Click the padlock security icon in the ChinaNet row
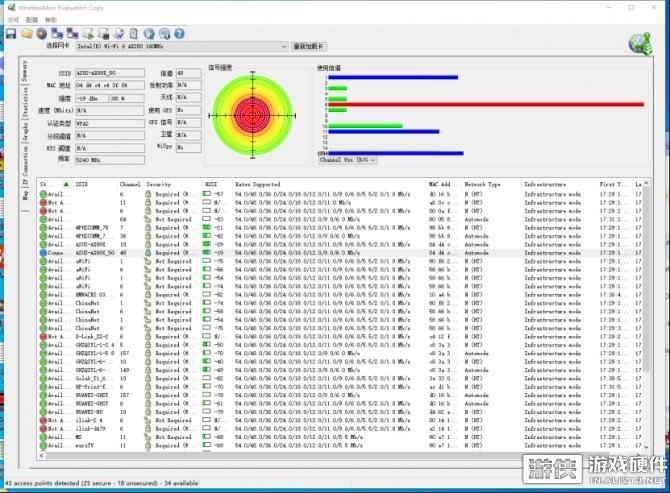This screenshot has height=493, width=670. 148,303
